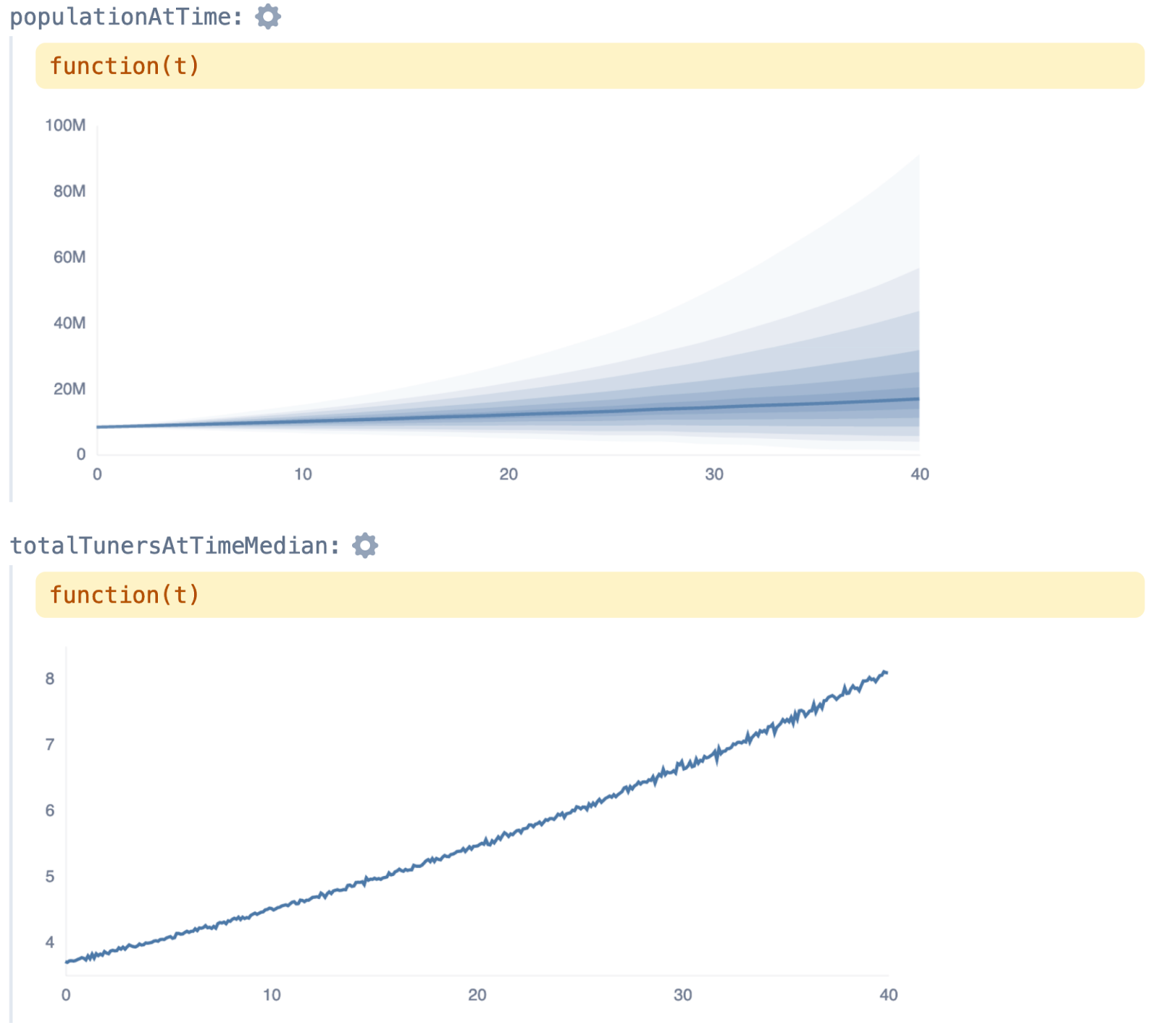
Task: Click x-axis tick 30 on population chart
Action: click(x=714, y=475)
